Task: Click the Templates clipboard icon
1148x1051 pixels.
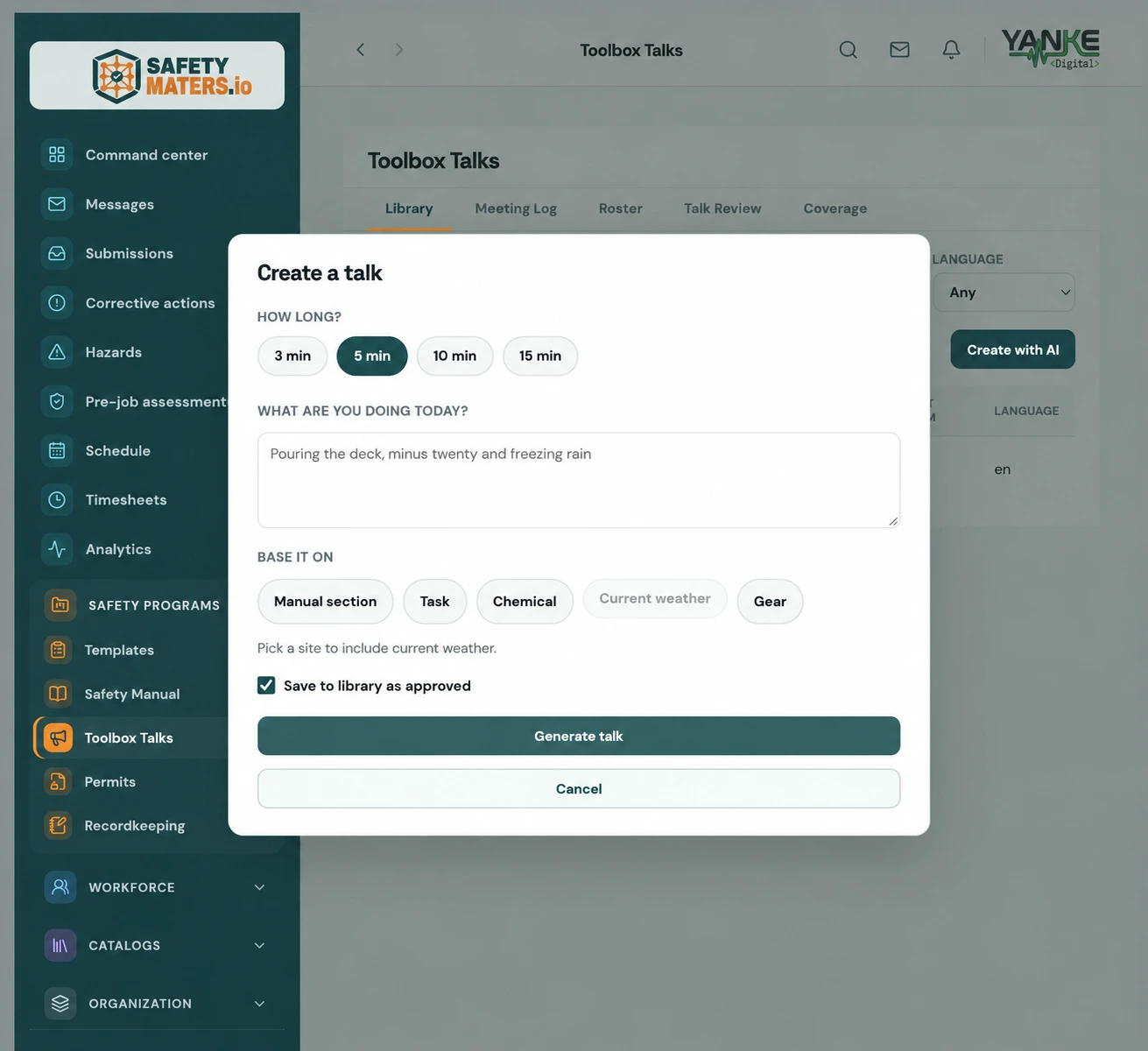Action: point(58,650)
